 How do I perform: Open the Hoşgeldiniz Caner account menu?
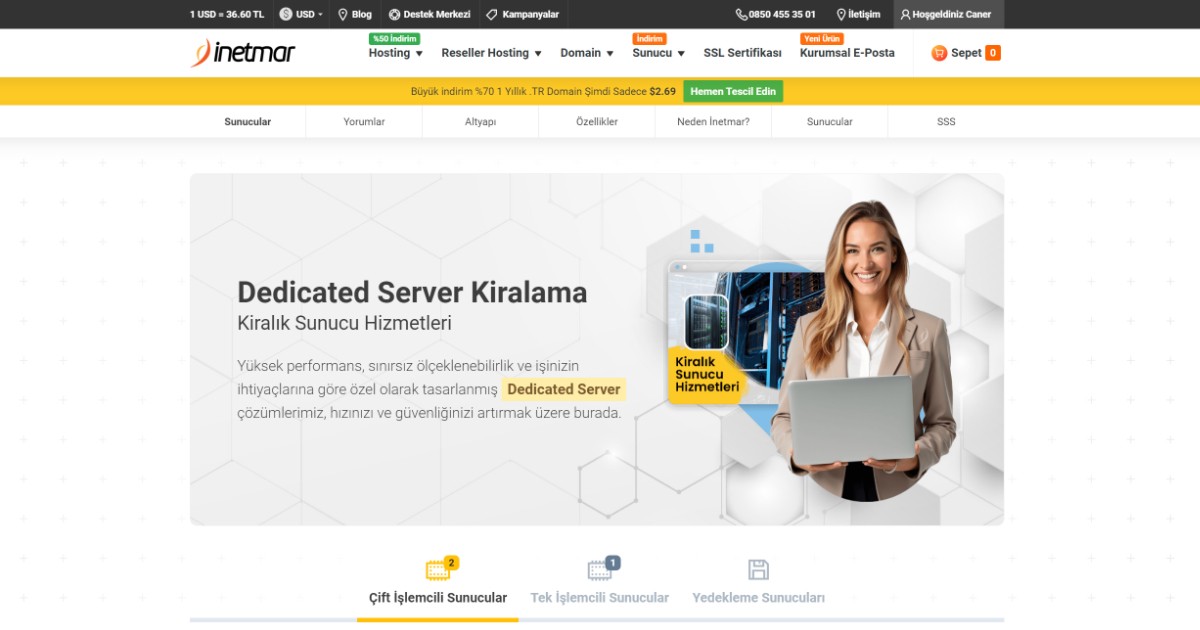(x=946, y=14)
